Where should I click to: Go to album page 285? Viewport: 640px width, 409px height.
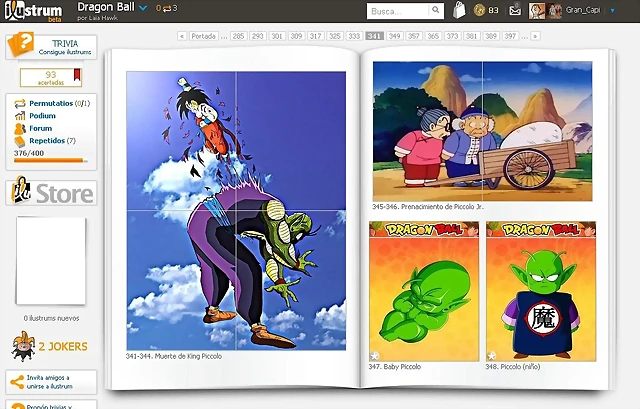click(238, 36)
